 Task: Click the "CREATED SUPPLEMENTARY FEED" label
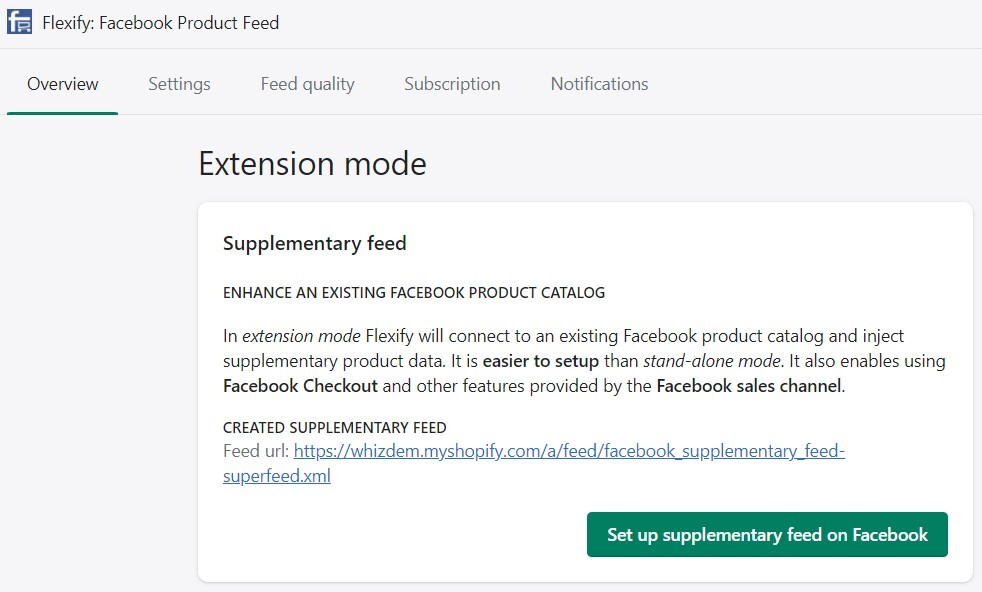(334, 427)
